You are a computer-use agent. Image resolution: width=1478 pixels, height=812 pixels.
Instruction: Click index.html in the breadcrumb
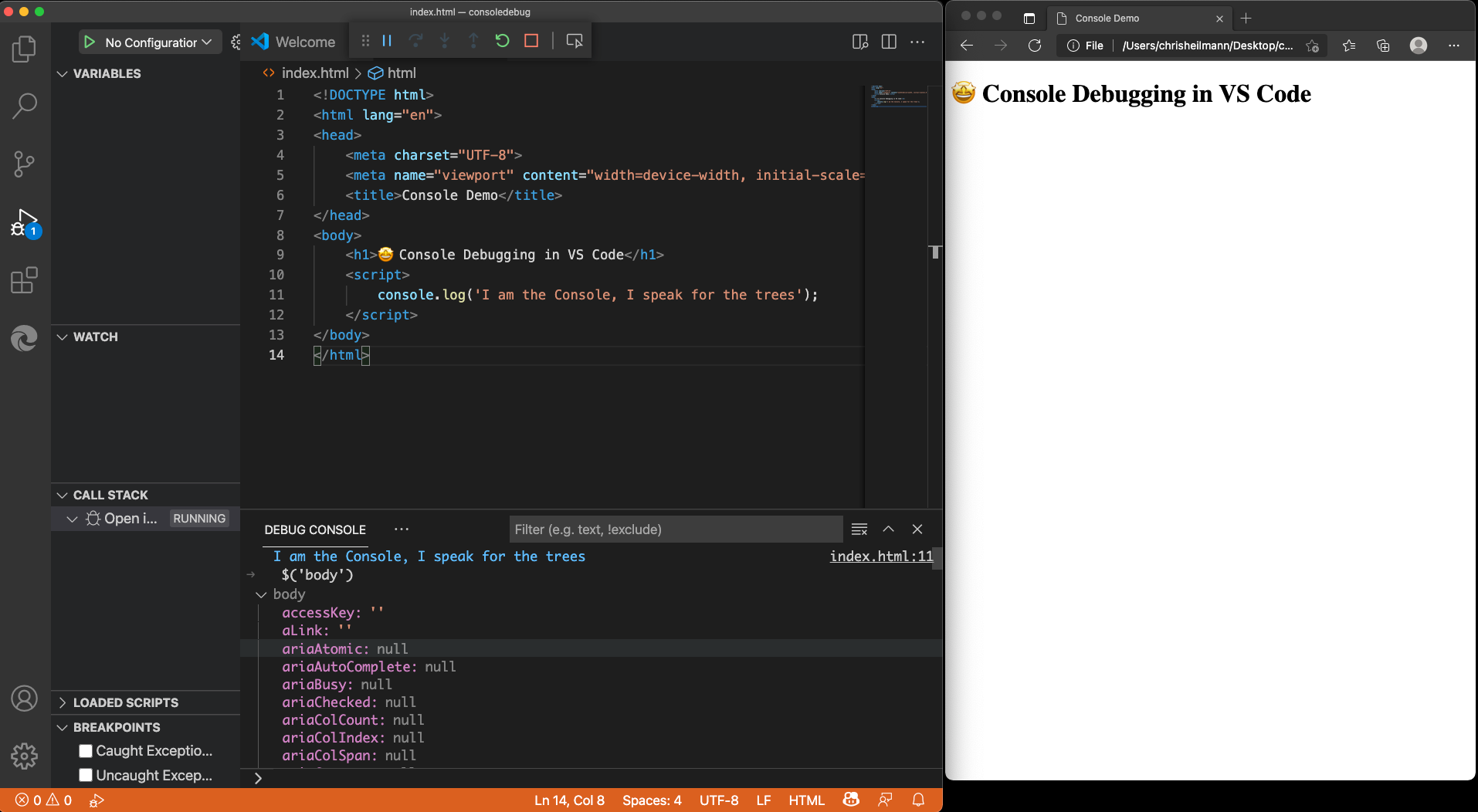point(315,73)
